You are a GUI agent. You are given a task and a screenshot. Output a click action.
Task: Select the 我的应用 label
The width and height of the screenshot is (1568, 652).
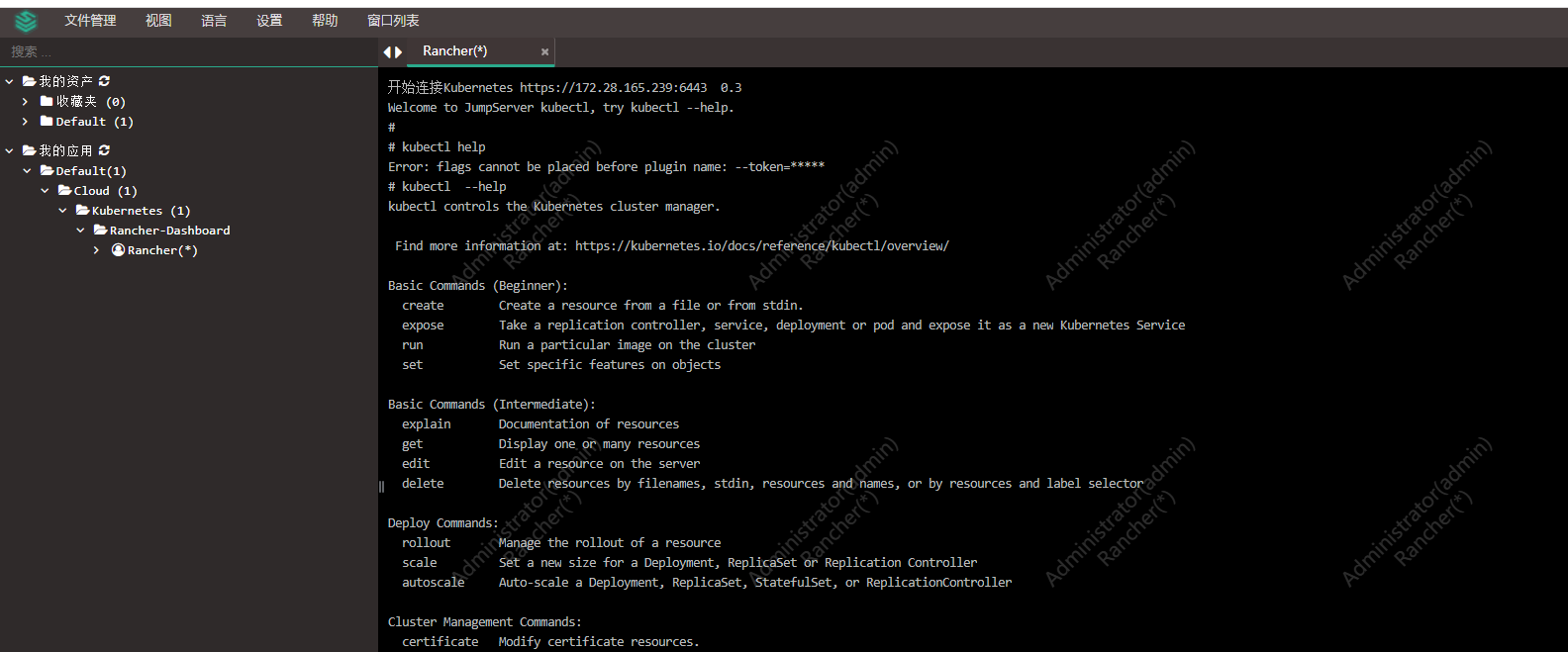point(65,150)
